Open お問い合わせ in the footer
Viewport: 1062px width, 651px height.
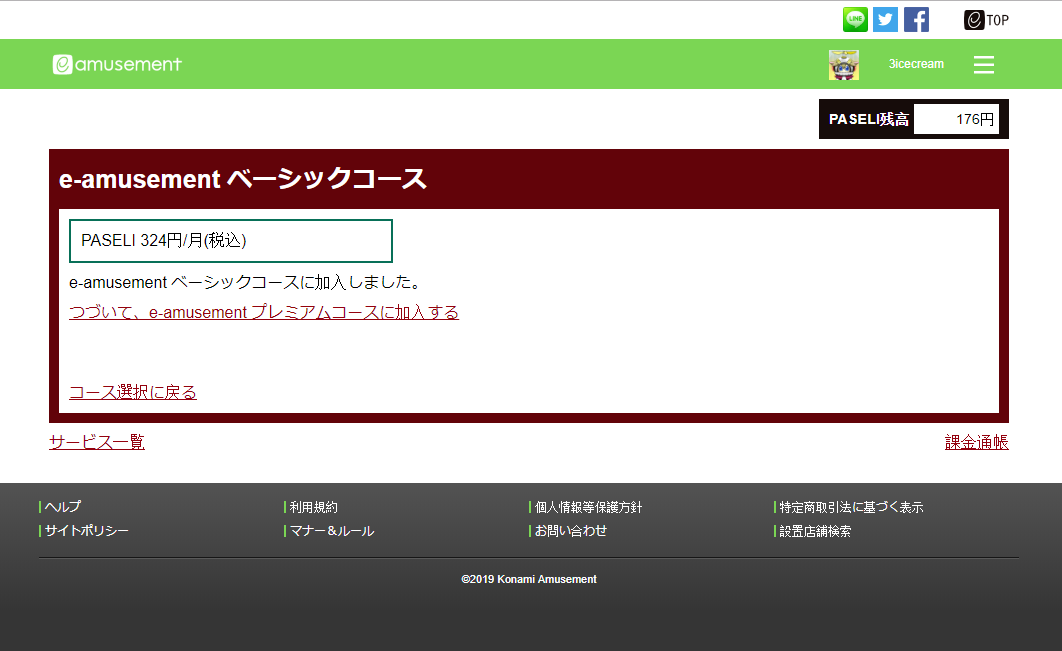[570, 531]
